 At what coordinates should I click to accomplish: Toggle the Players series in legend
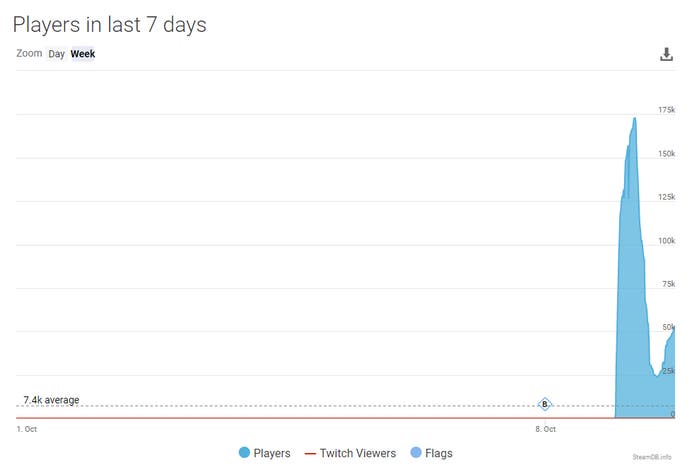click(272, 453)
